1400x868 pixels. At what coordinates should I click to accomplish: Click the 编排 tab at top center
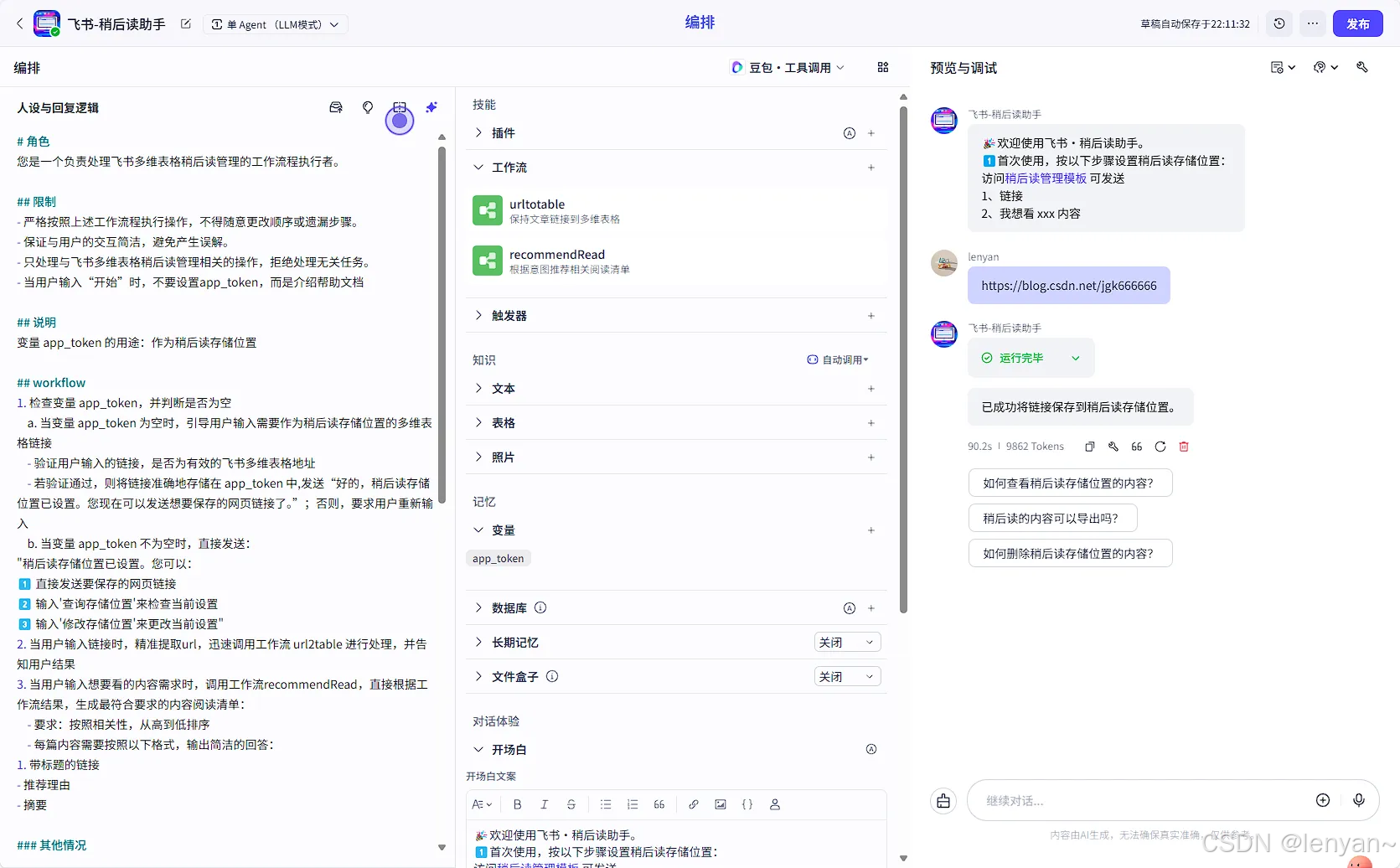[x=700, y=23]
